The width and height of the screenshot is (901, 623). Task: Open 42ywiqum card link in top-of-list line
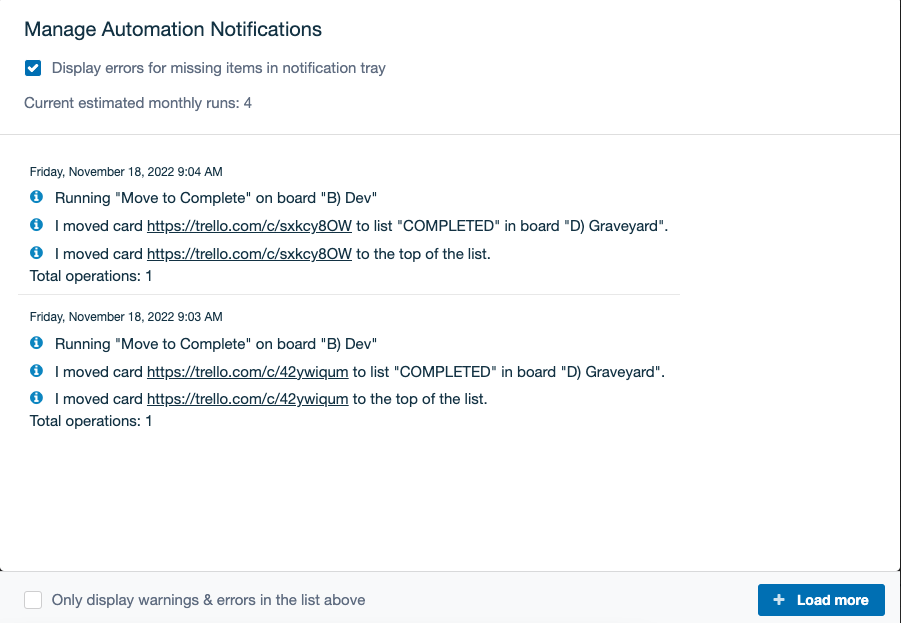tap(248, 399)
